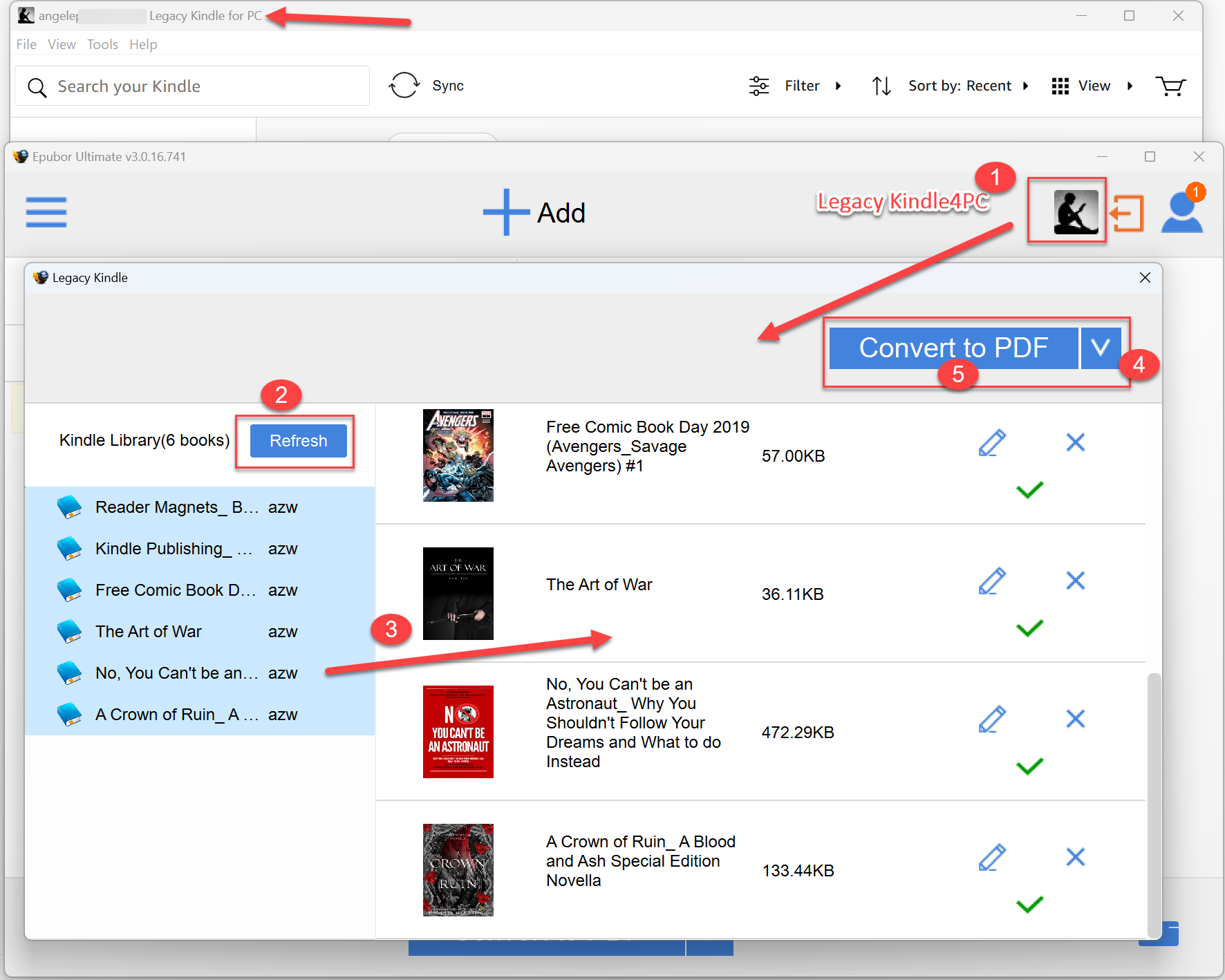Viewport: 1225px width, 980px height.
Task: Click the Avengers comic cover thumbnail
Action: tap(458, 455)
